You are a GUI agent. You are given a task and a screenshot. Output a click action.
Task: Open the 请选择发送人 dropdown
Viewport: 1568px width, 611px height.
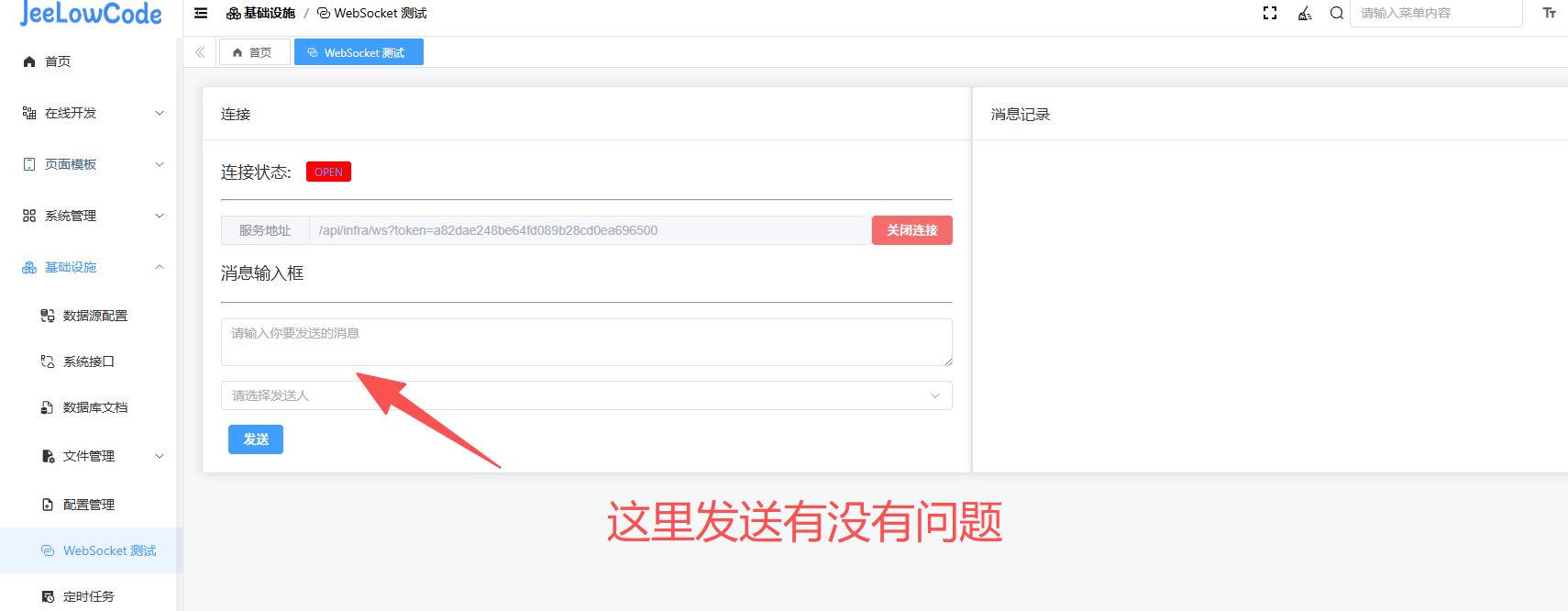tap(586, 395)
